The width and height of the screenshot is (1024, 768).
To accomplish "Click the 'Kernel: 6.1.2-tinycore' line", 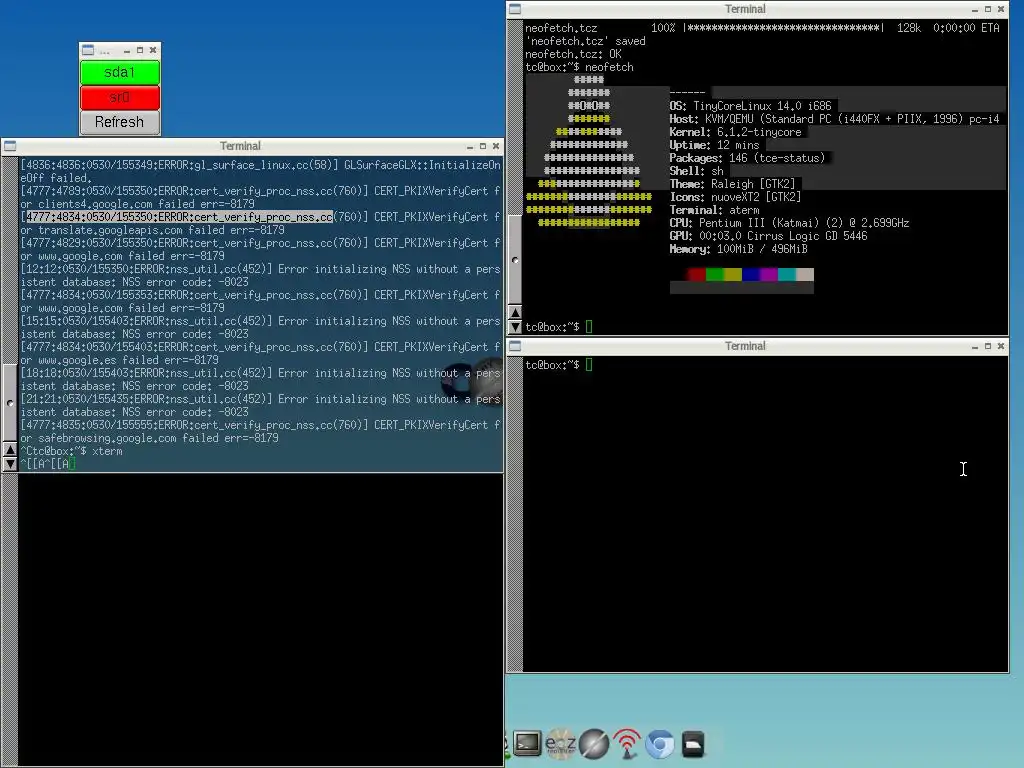I will click(735, 132).
